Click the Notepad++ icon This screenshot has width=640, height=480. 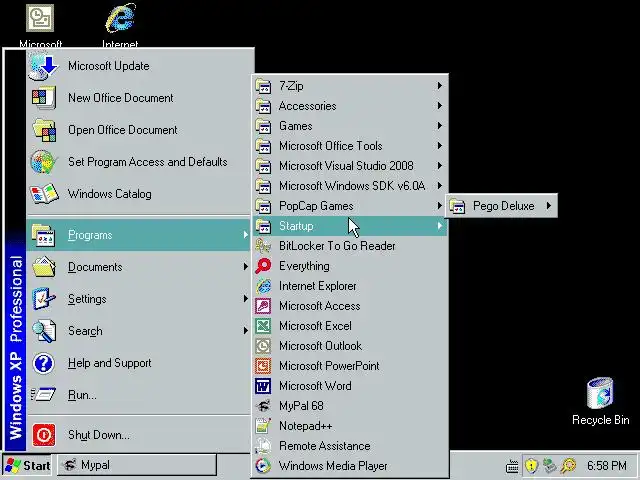coord(263,426)
